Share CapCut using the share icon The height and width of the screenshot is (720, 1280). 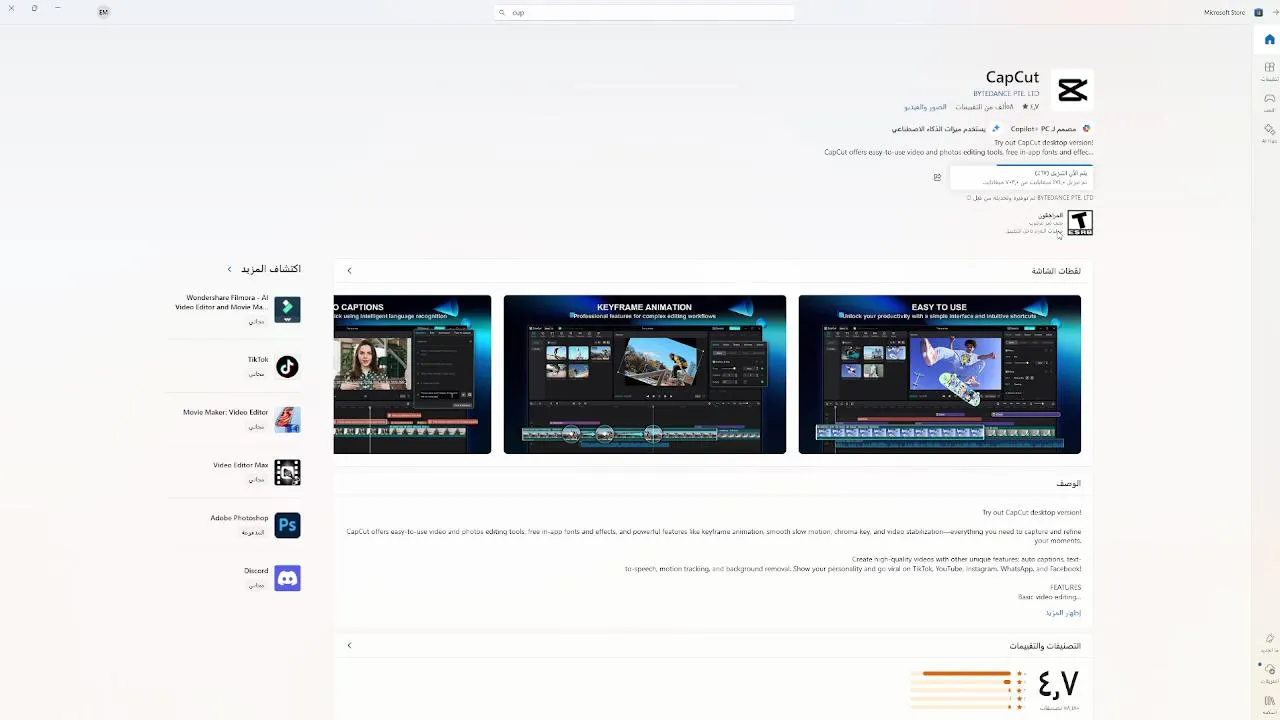(x=937, y=177)
